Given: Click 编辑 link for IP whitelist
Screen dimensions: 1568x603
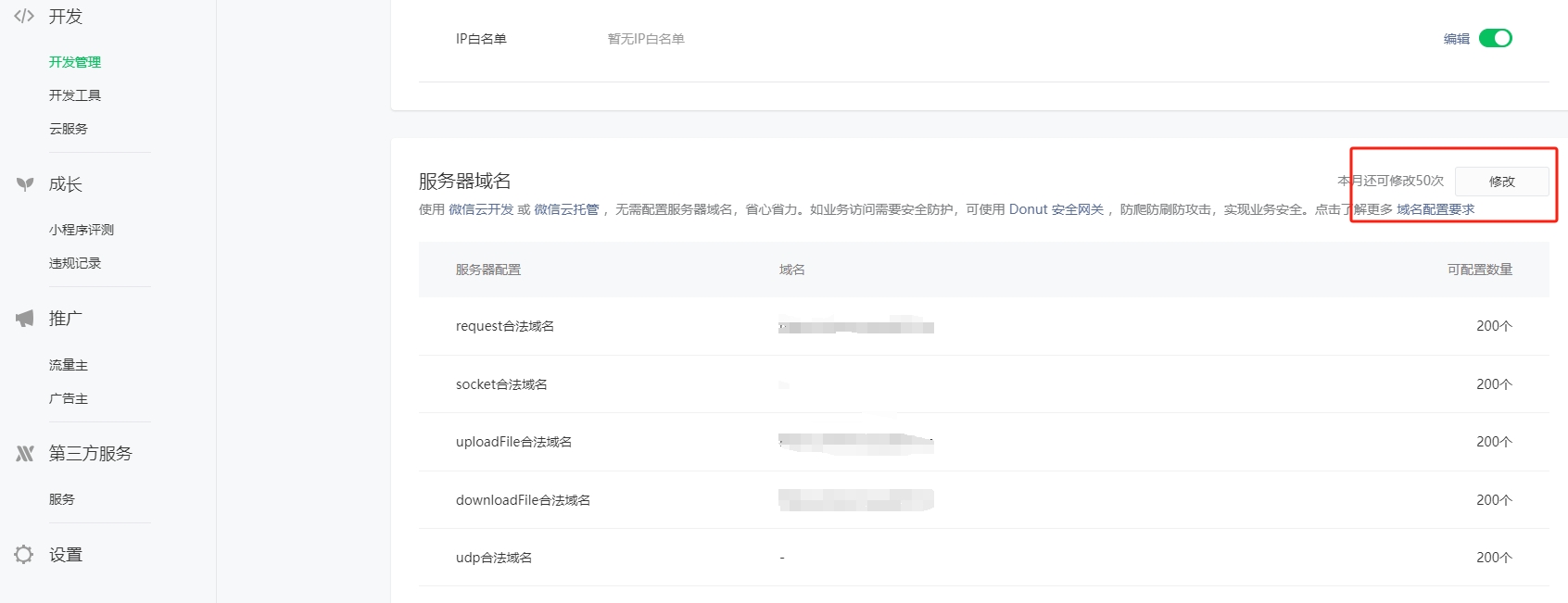Looking at the screenshot, I should 1456,39.
